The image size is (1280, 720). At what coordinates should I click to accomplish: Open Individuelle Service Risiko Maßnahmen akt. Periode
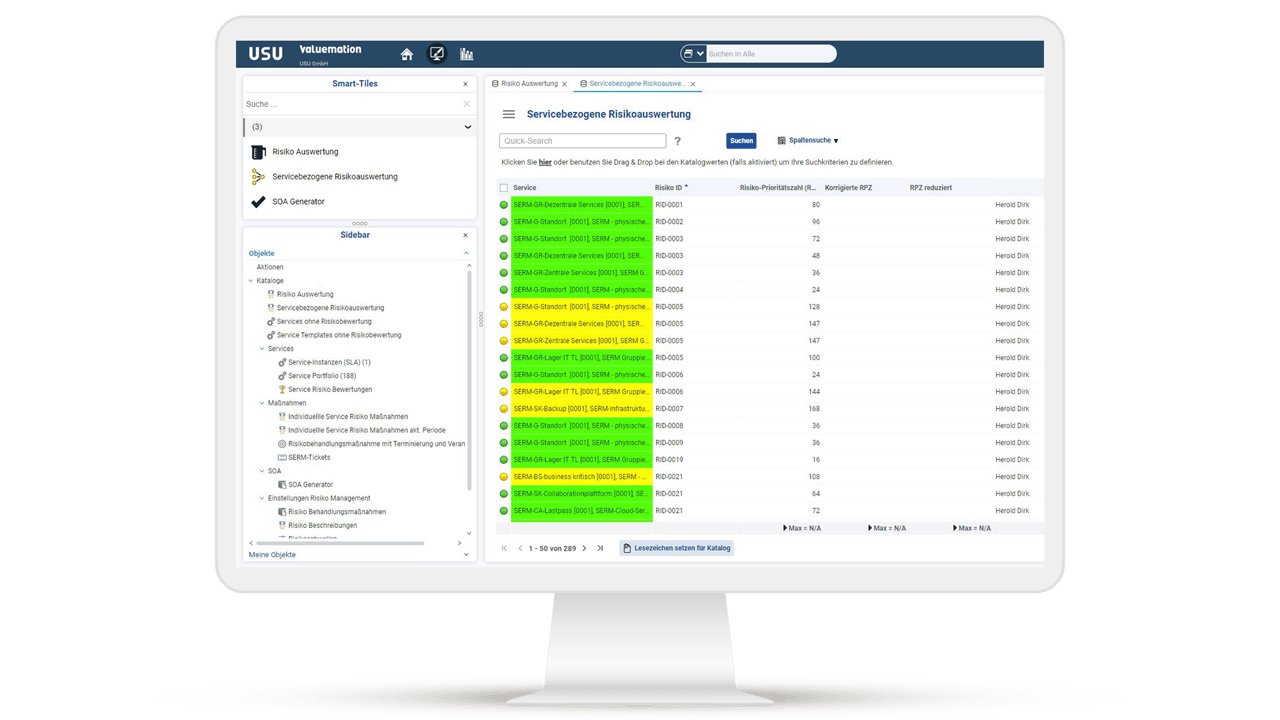(367, 430)
